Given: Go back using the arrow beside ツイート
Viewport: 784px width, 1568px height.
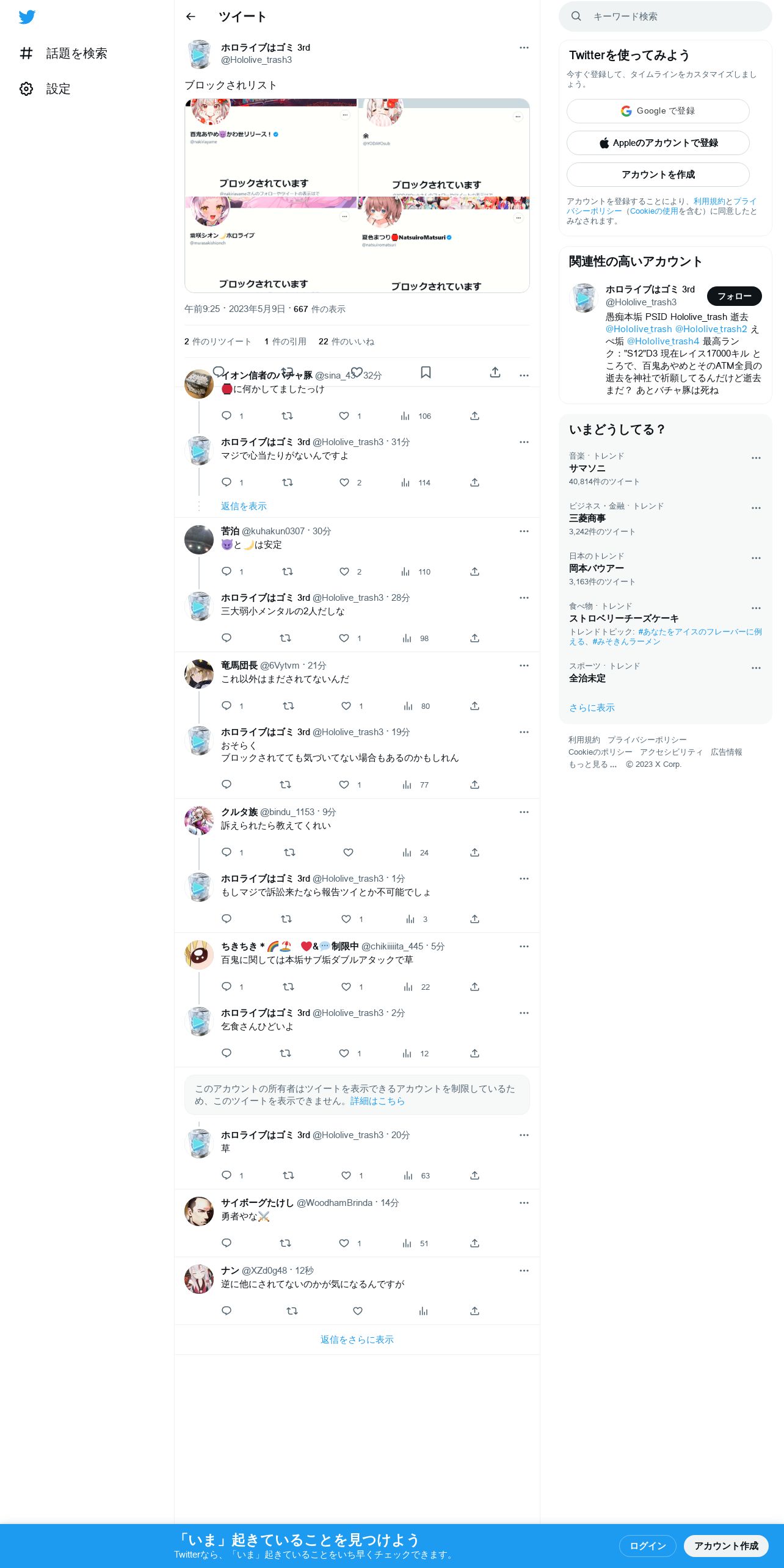Looking at the screenshot, I should 191,16.
